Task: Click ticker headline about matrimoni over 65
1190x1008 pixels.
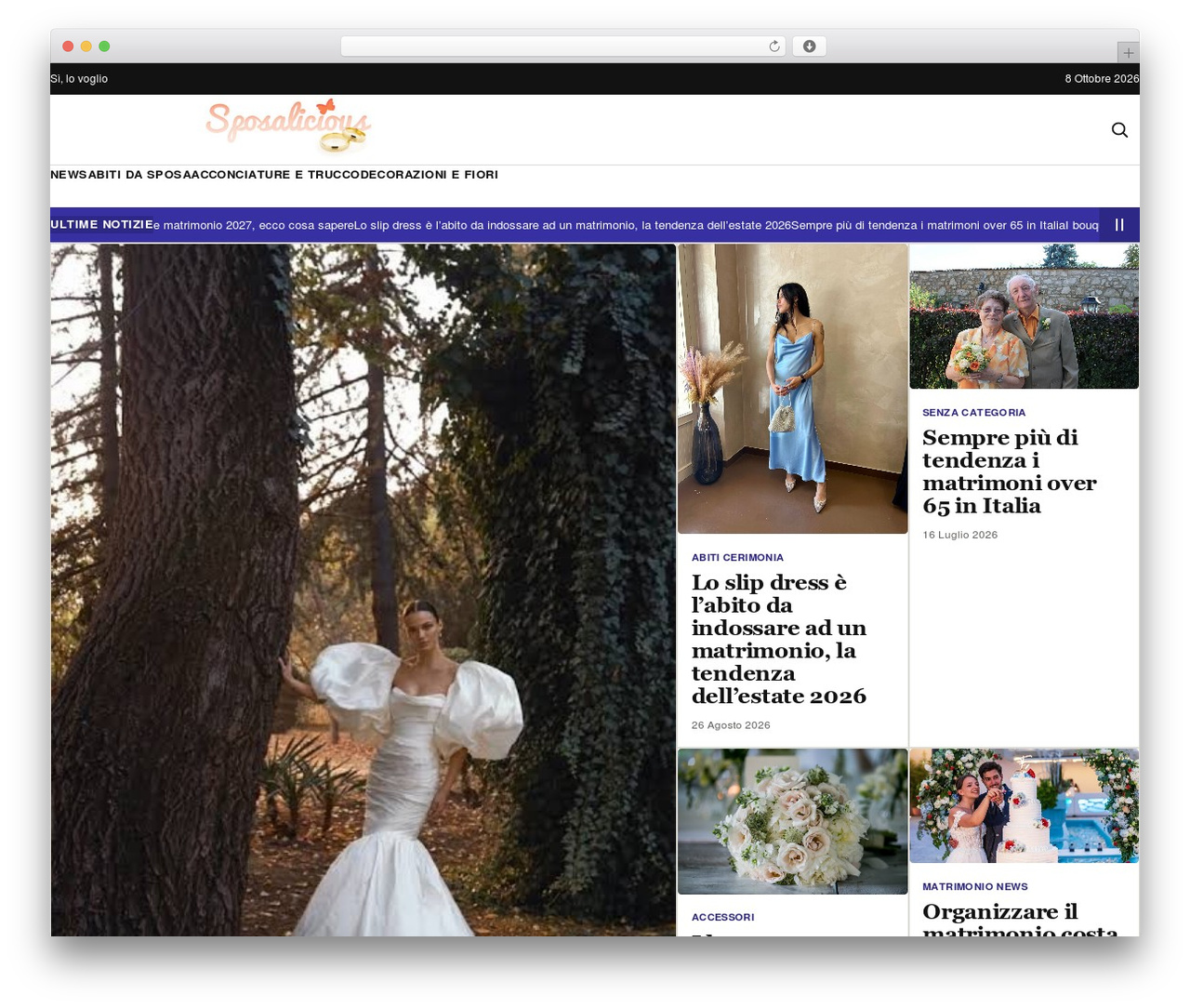Action: 930,225
